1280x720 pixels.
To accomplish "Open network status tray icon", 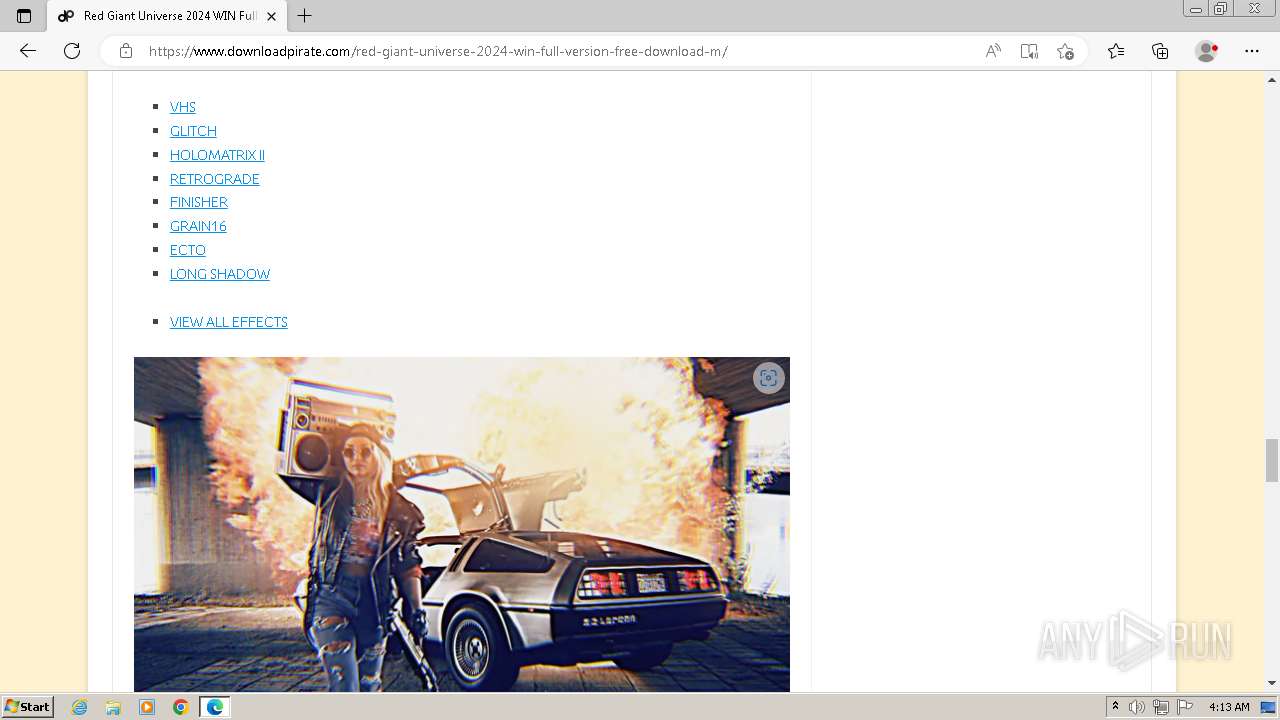I will 1161,707.
